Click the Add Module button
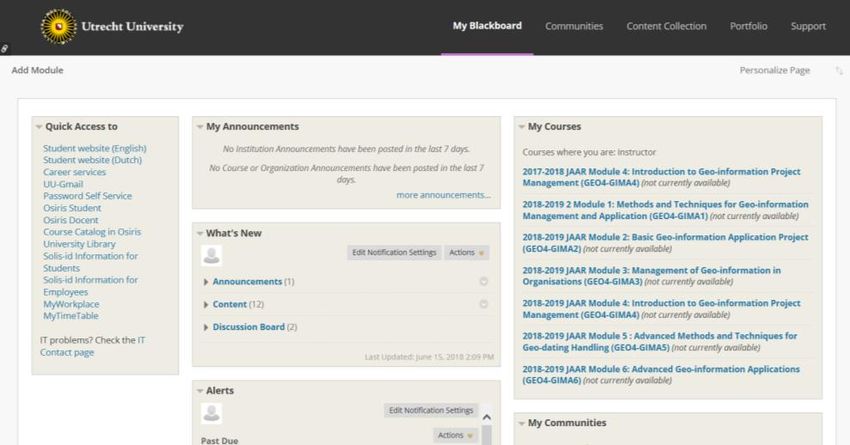This screenshot has width=850, height=445. 37,70
